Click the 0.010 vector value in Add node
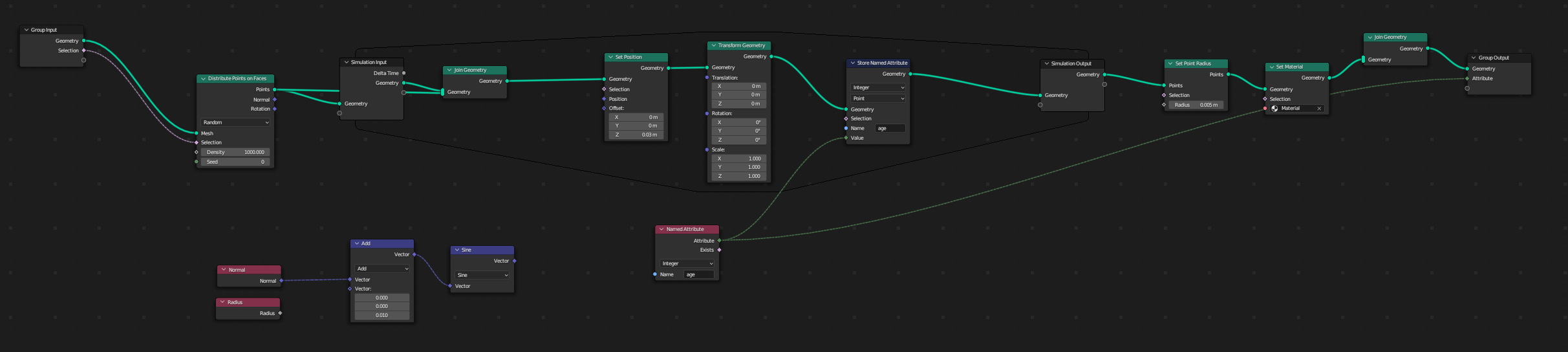The image size is (1568, 352). click(382, 315)
